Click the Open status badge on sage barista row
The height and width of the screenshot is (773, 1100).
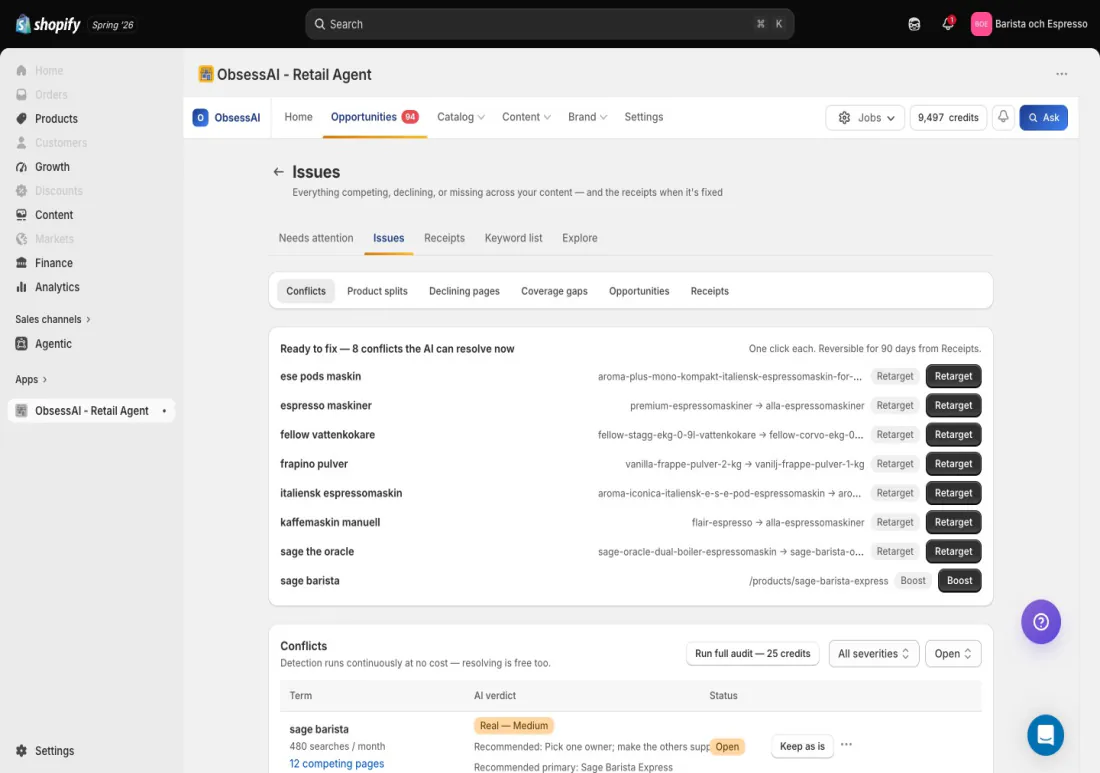point(727,747)
